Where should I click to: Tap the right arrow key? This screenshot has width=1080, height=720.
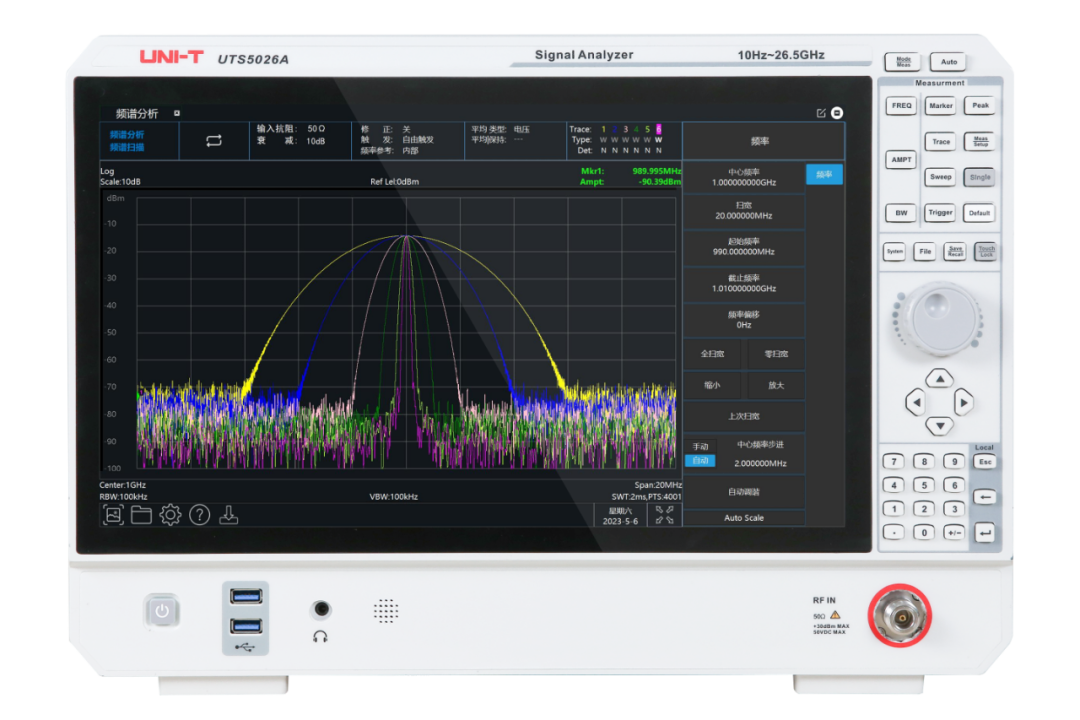[964, 402]
